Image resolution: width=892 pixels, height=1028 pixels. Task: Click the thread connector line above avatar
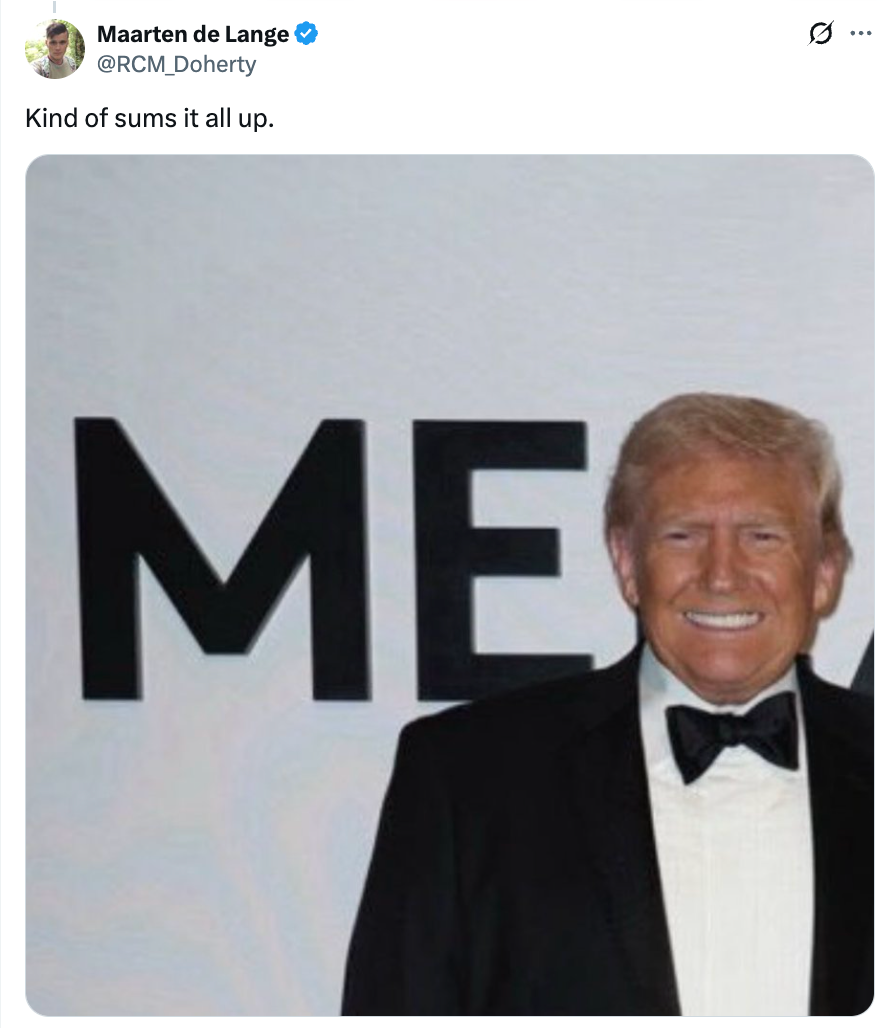click(54, 7)
